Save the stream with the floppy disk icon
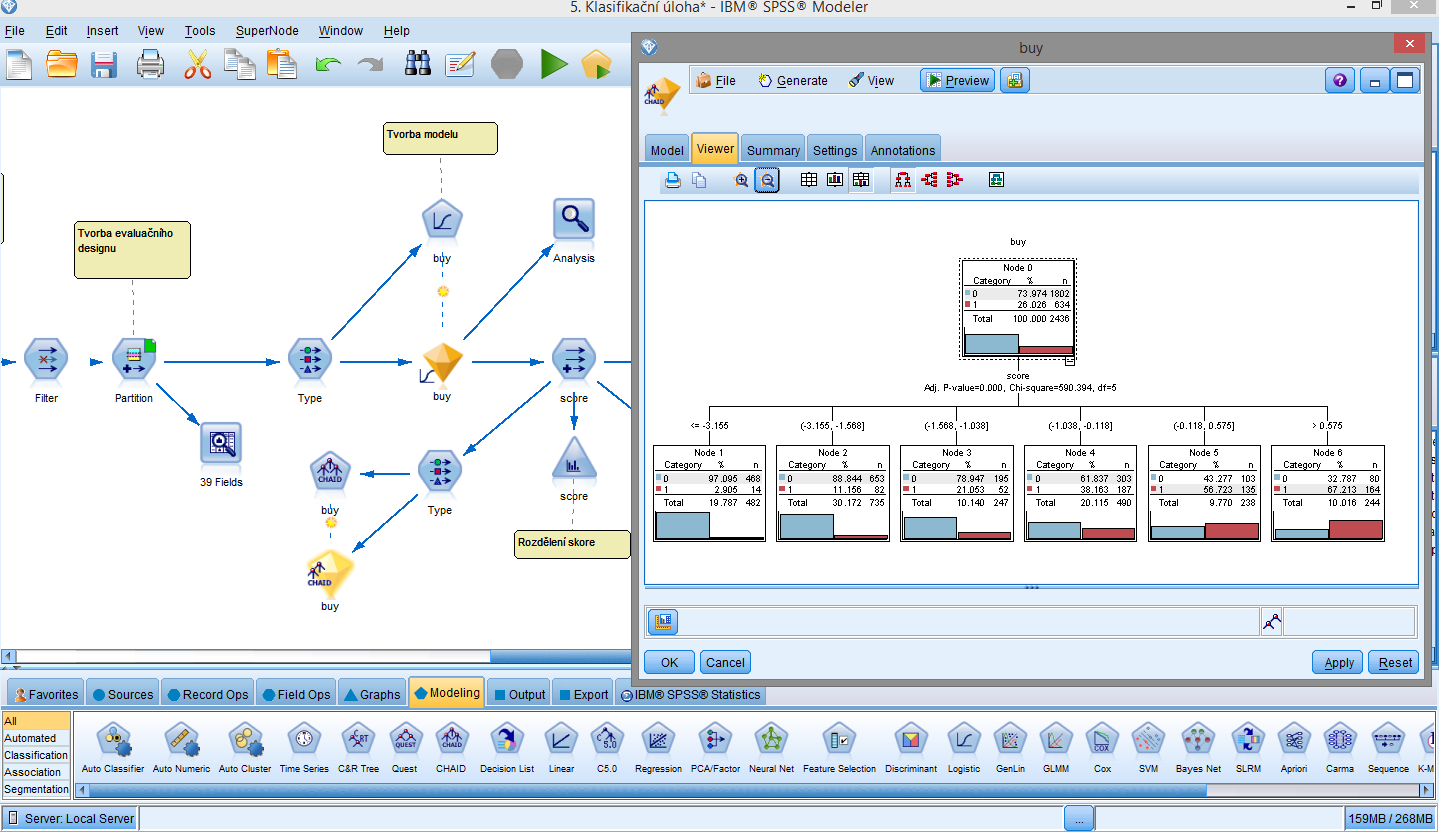Image resolution: width=1439 pixels, height=833 pixels. coord(104,65)
